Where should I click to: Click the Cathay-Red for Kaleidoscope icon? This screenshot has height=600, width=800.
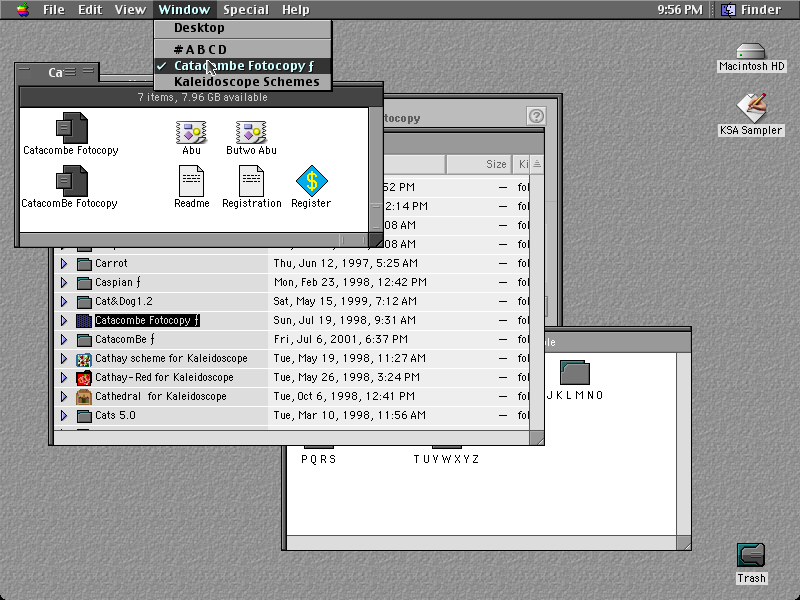click(84, 378)
